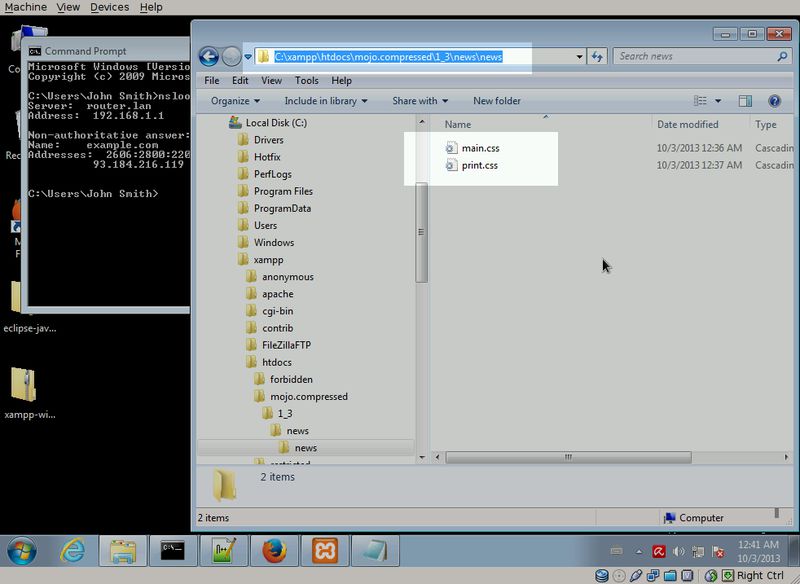Image resolution: width=800 pixels, height=584 pixels.
Task: Click the Help question mark icon
Action: pos(773,101)
